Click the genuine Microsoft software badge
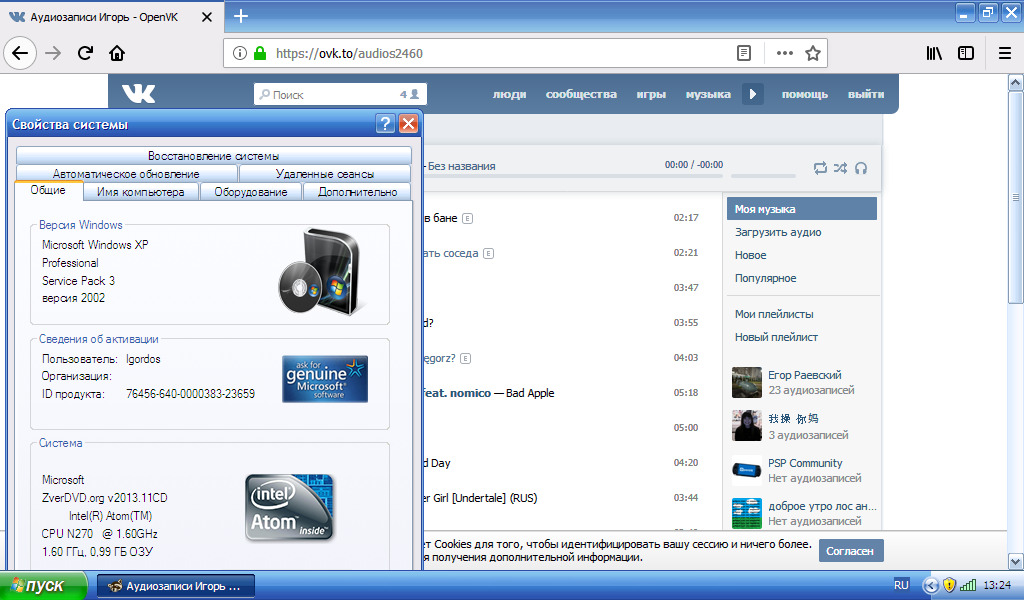This screenshot has width=1024, height=600. [325, 379]
